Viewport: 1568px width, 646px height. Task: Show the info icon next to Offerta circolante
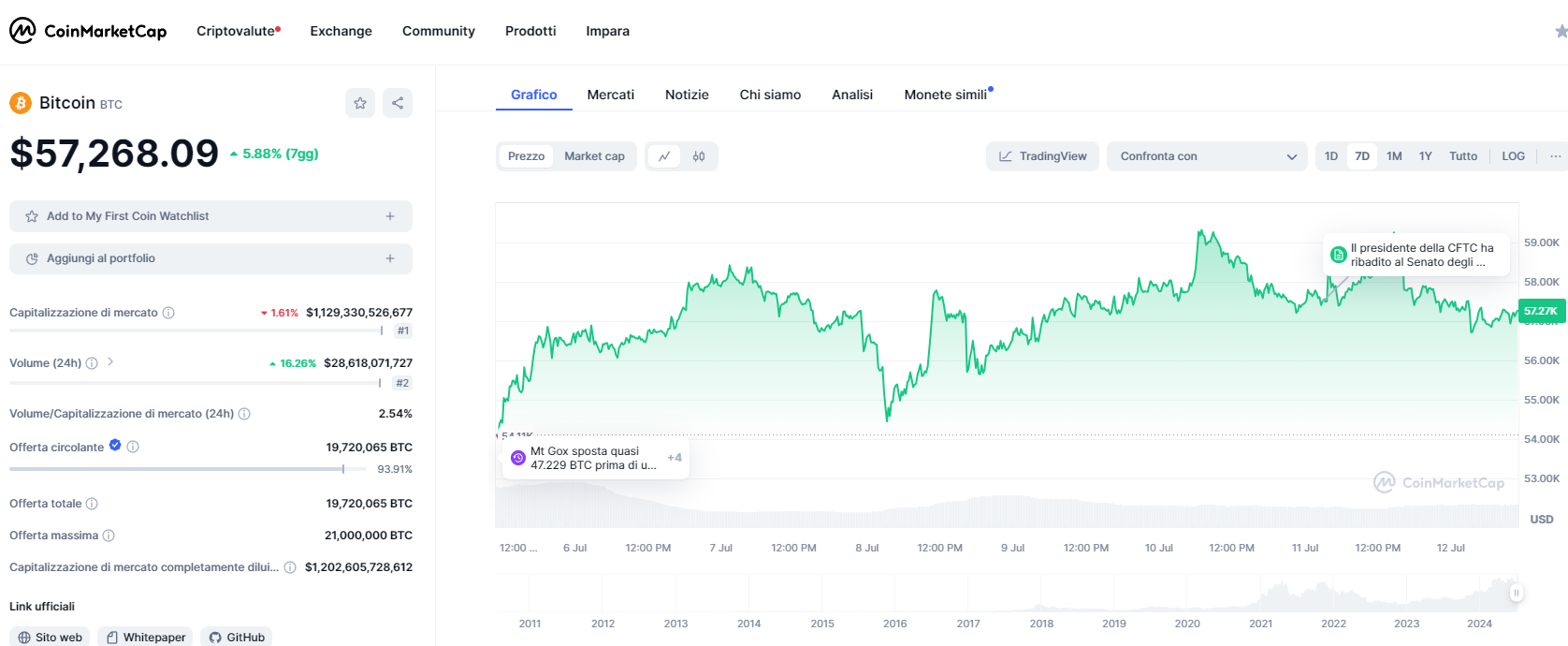(x=133, y=447)
